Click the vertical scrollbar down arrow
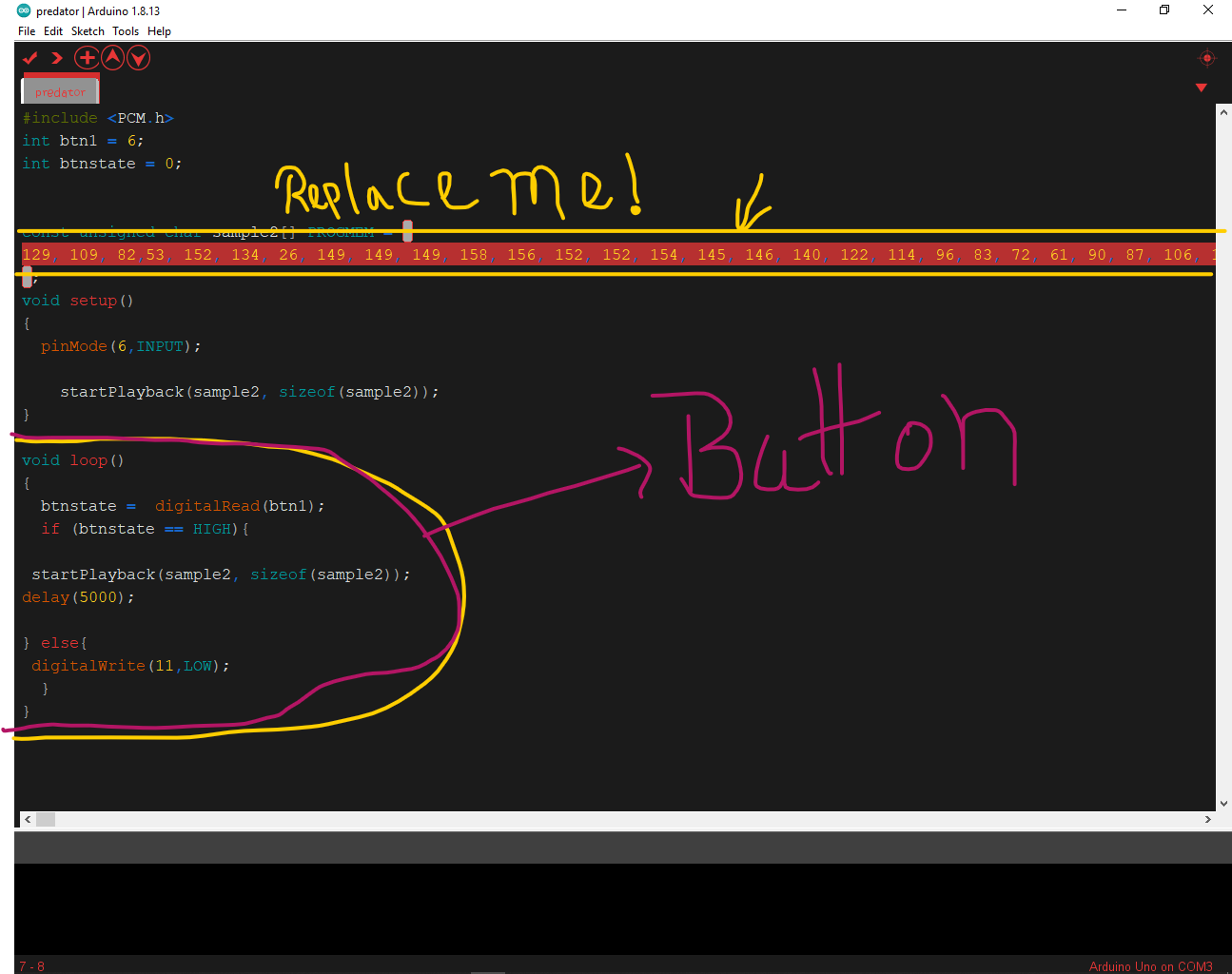 (1223, 803)
